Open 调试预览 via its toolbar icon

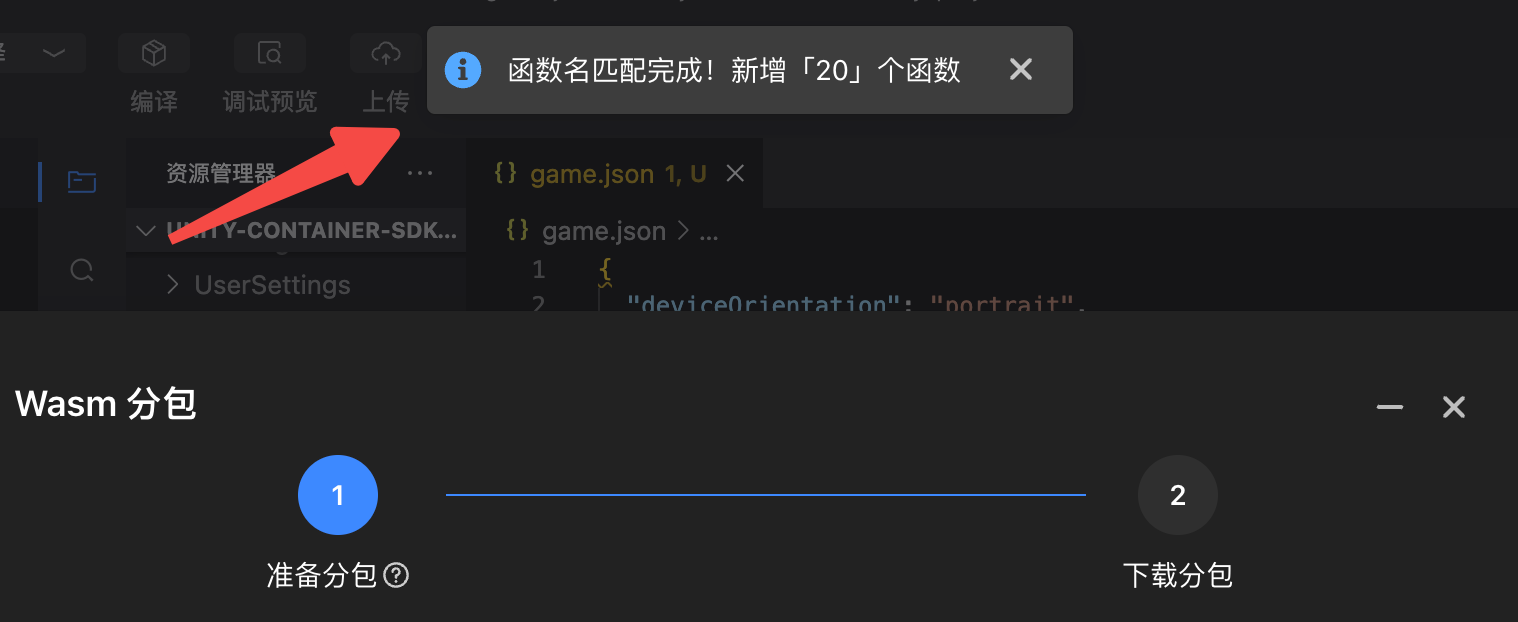269,54
